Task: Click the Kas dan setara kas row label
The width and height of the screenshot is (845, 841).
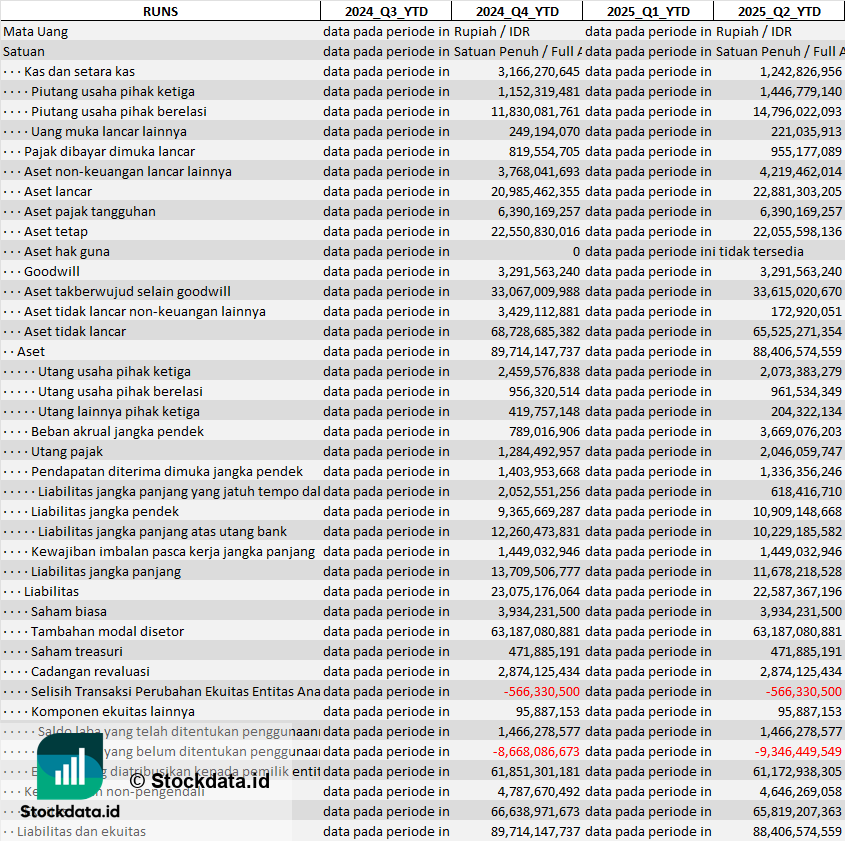Action: (79, 71)
